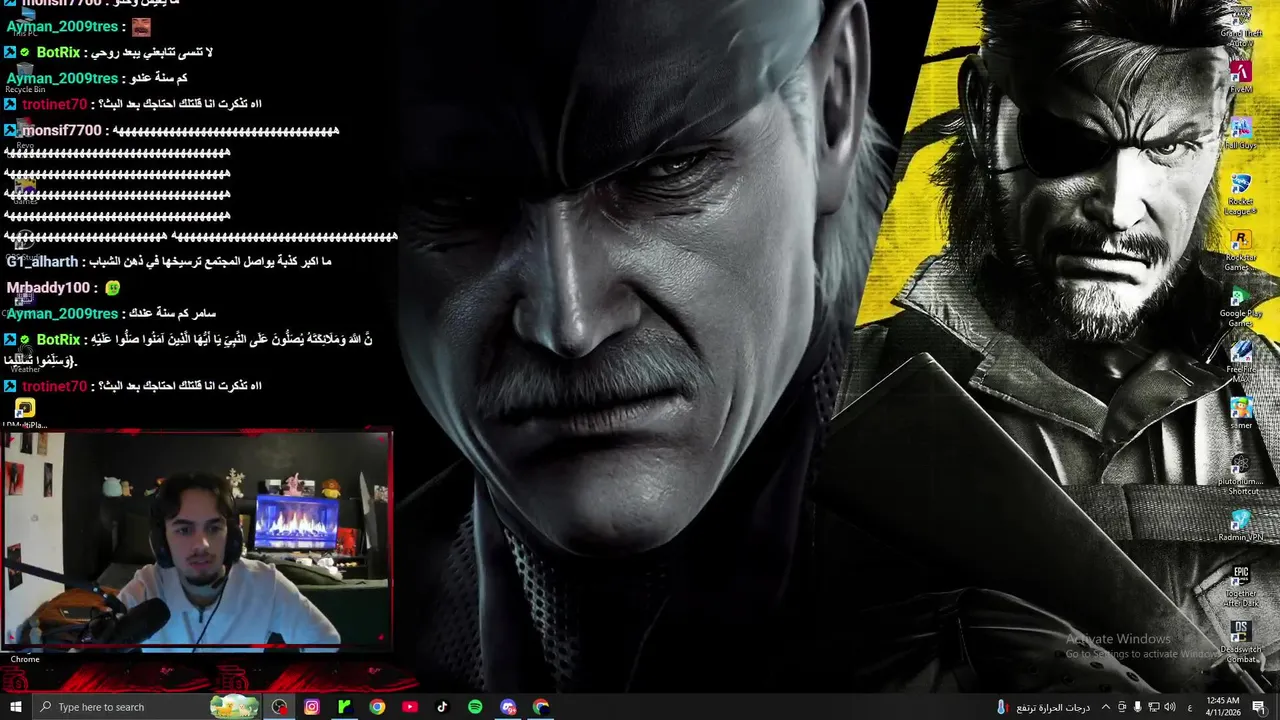The width and height of the screenshot is (1280, 720).
Task: Click the webcam feed overlay
Action: point(197,540)
